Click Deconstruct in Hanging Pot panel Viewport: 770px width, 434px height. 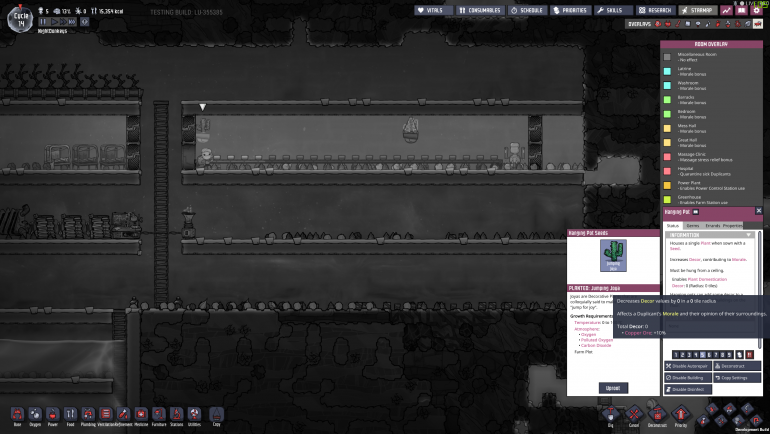pyautogui.click(x=737, y=366)
